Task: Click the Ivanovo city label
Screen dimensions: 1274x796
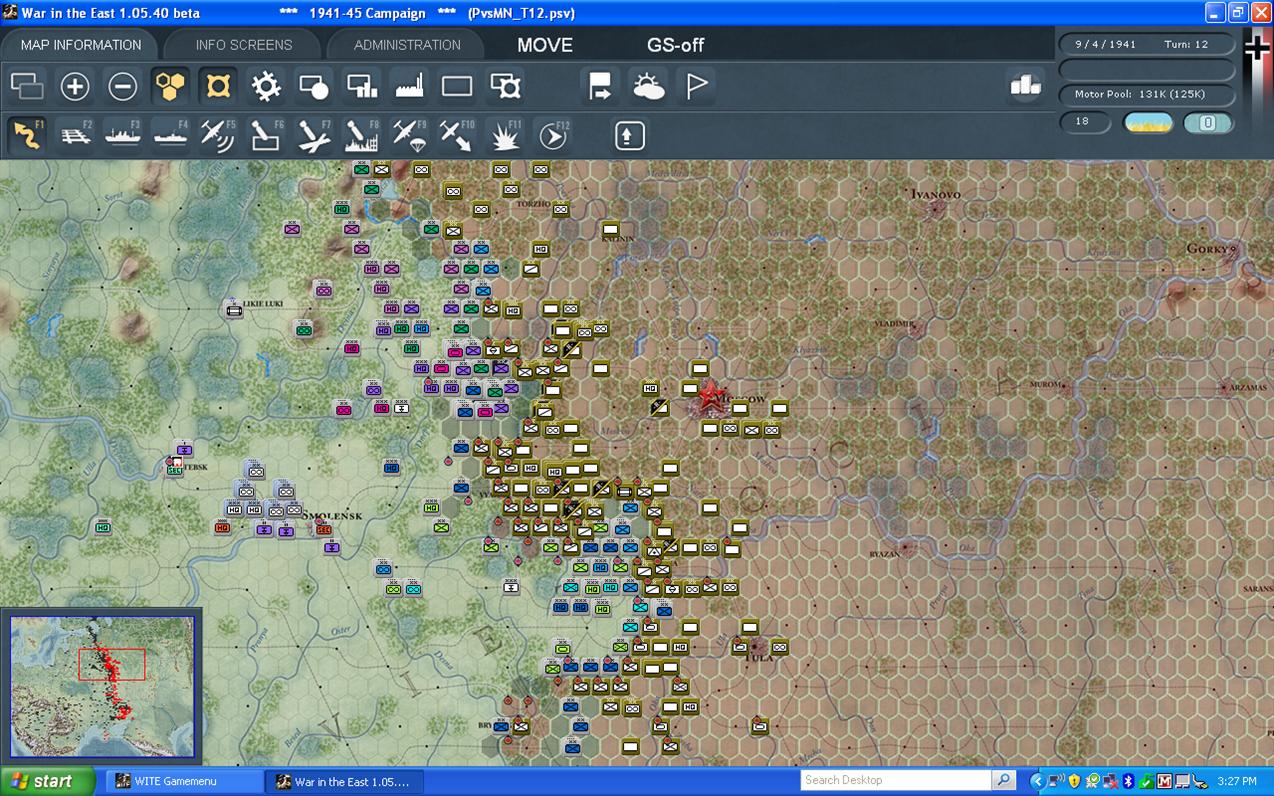Action: [935, 194]
